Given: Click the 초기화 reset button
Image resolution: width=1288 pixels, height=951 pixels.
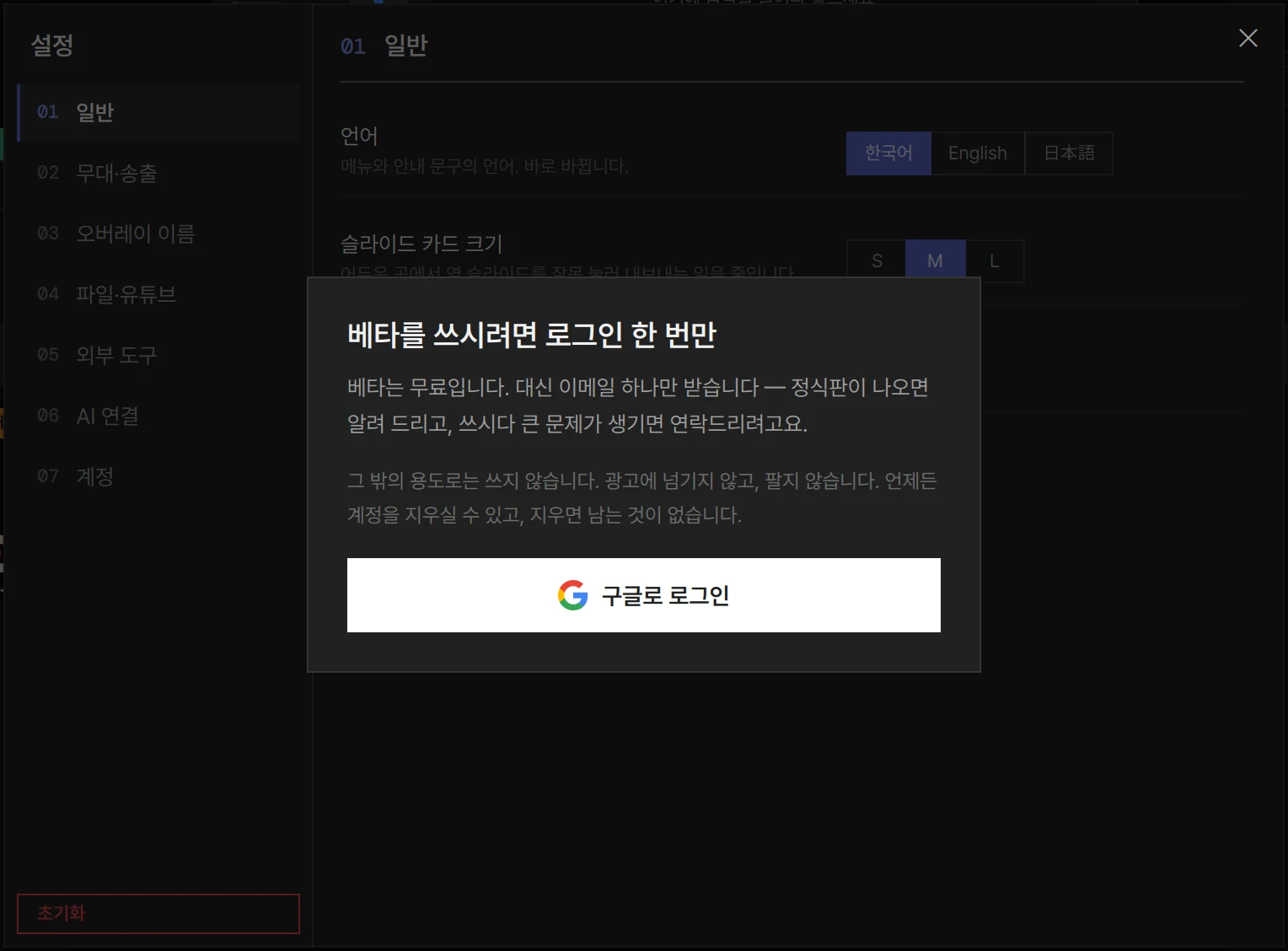Looking at the screenshot, I should tap(158, 914).
